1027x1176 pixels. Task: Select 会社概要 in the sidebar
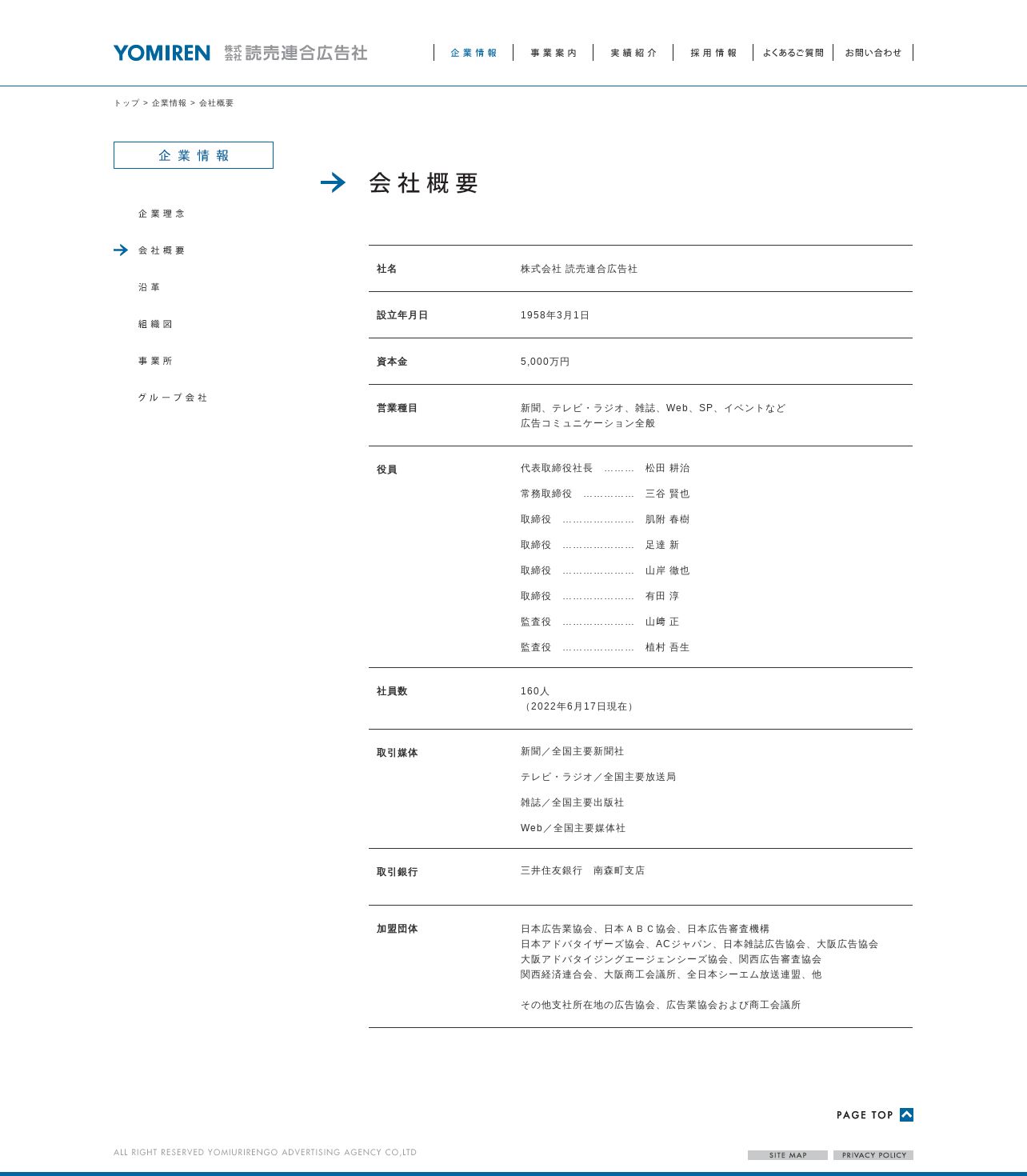(162, 250)
